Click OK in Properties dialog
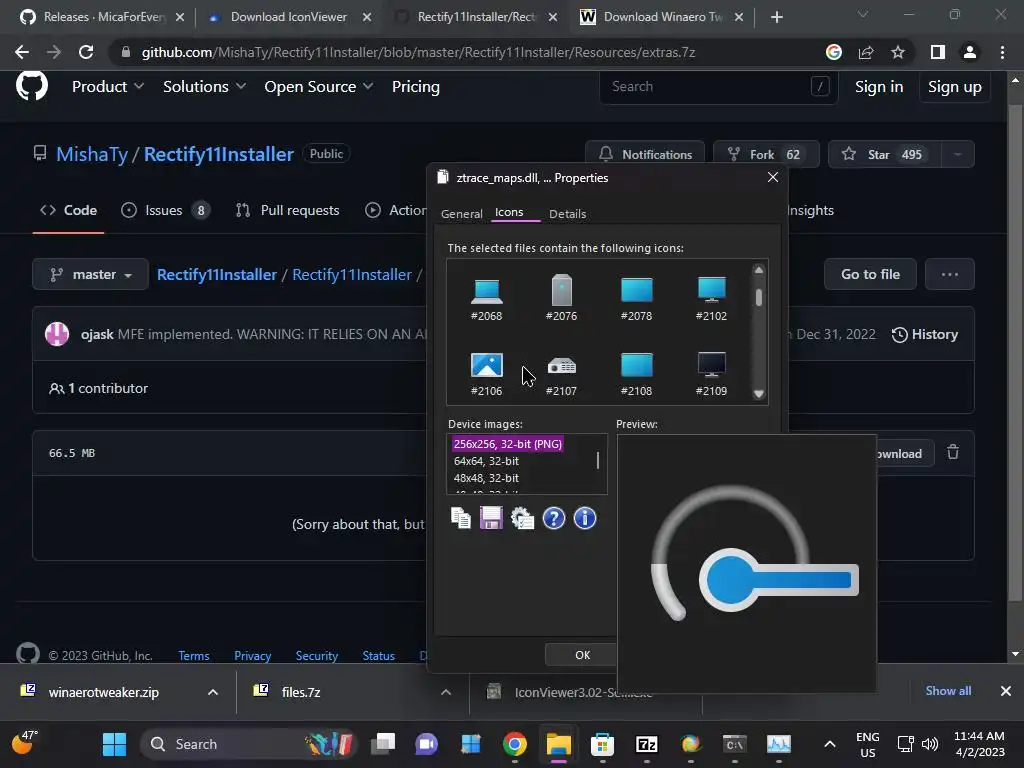 [x=583, y=655]
